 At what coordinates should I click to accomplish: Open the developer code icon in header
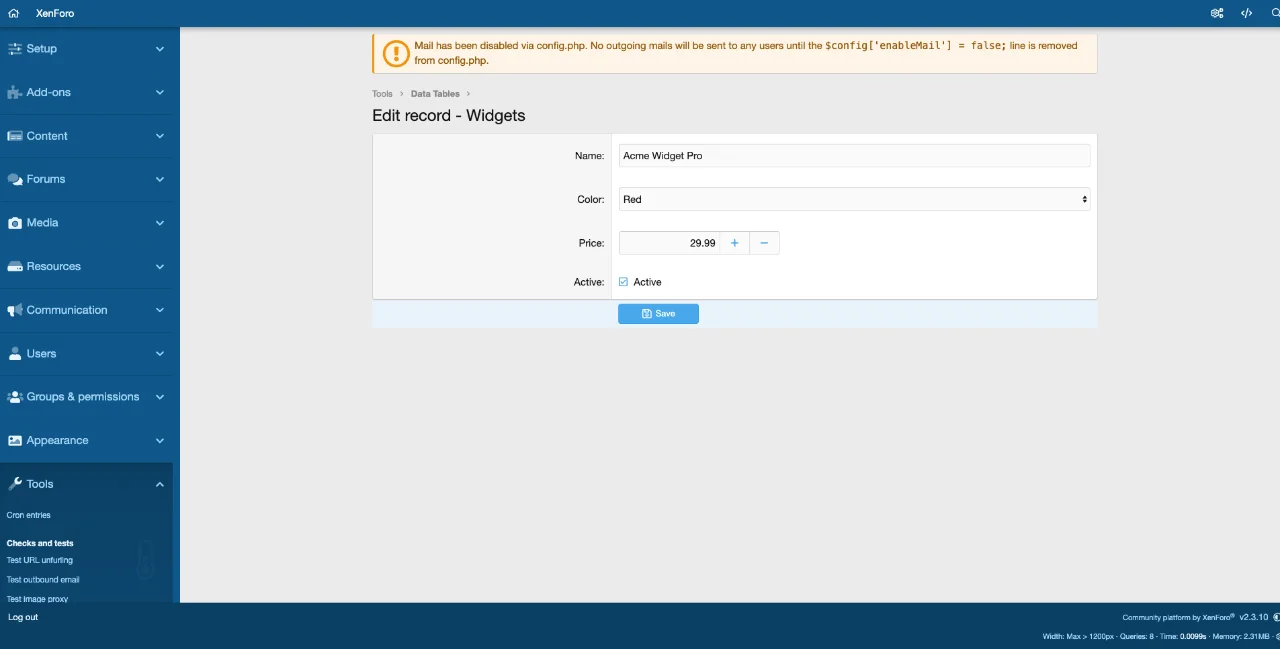1246,13
